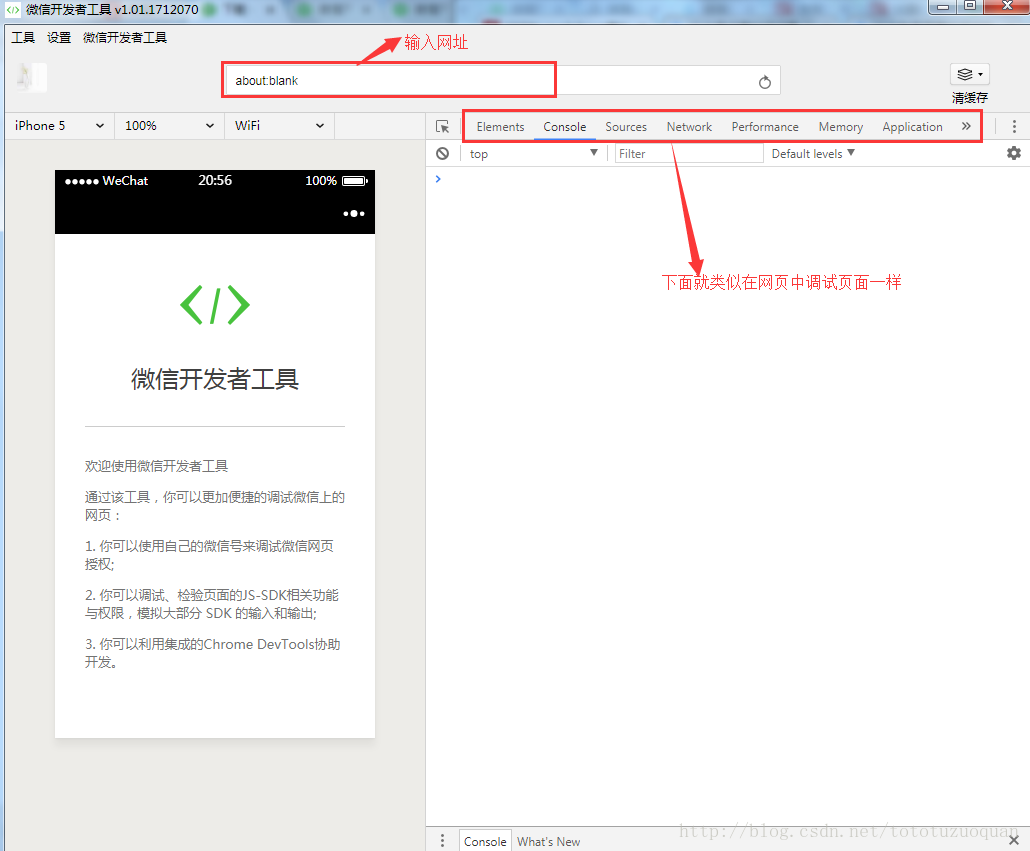Open the iPhone 5 device dropdown
This screenshot has width=1030, height=851.
(60, 126)
